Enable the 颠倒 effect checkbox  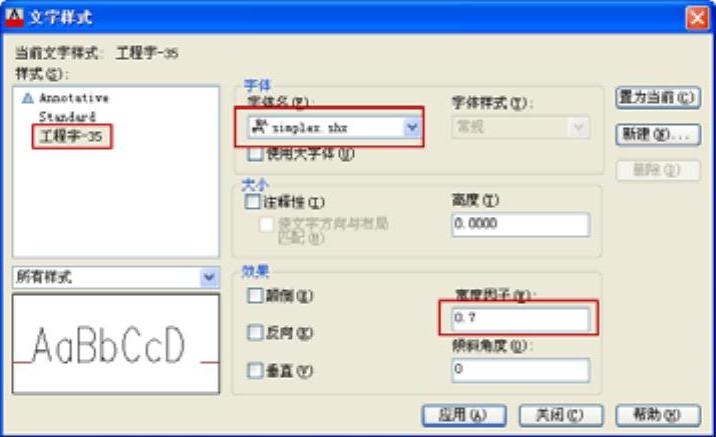[x=255, y=295]
